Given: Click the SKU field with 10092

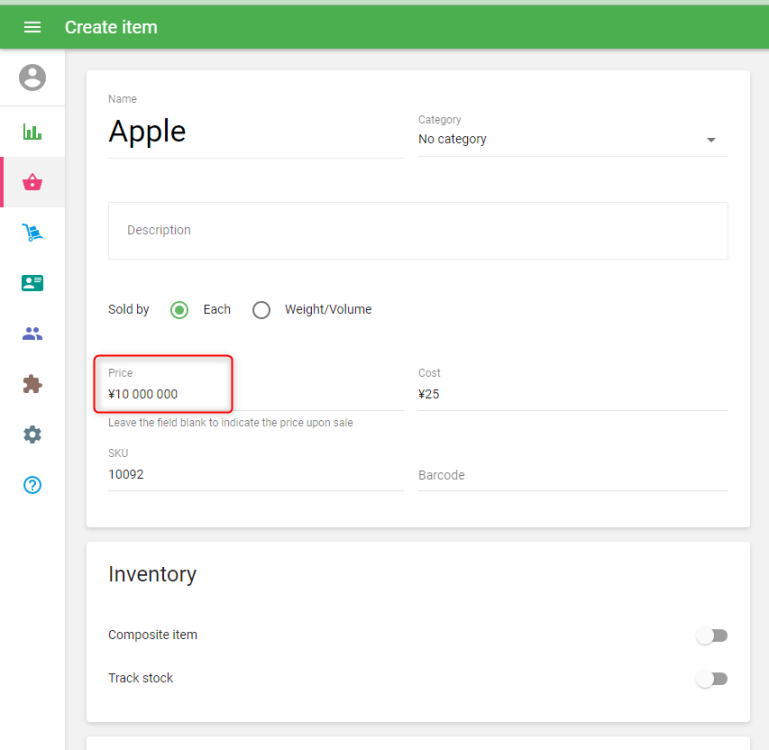Looking at the screenshot, I should pos(255,475).
